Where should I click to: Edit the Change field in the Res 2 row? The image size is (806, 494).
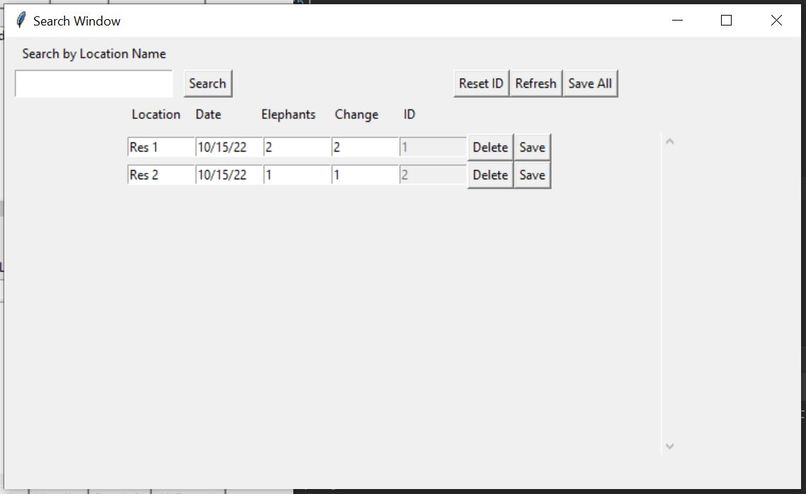(365, 175)
